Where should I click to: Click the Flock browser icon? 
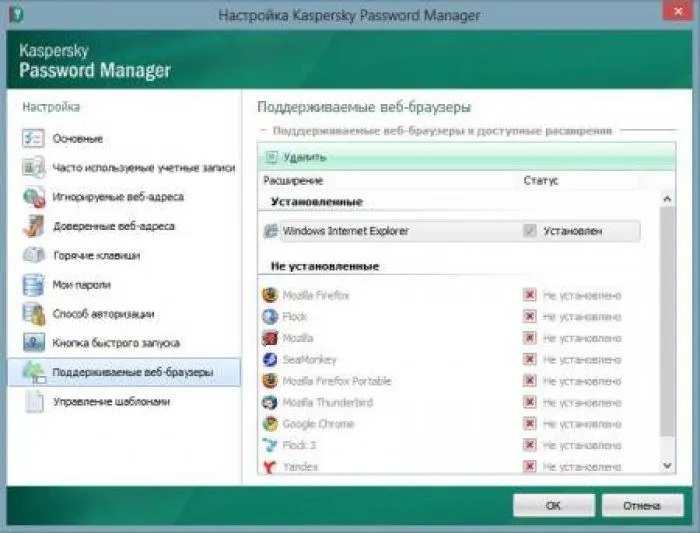pos(270,316)
